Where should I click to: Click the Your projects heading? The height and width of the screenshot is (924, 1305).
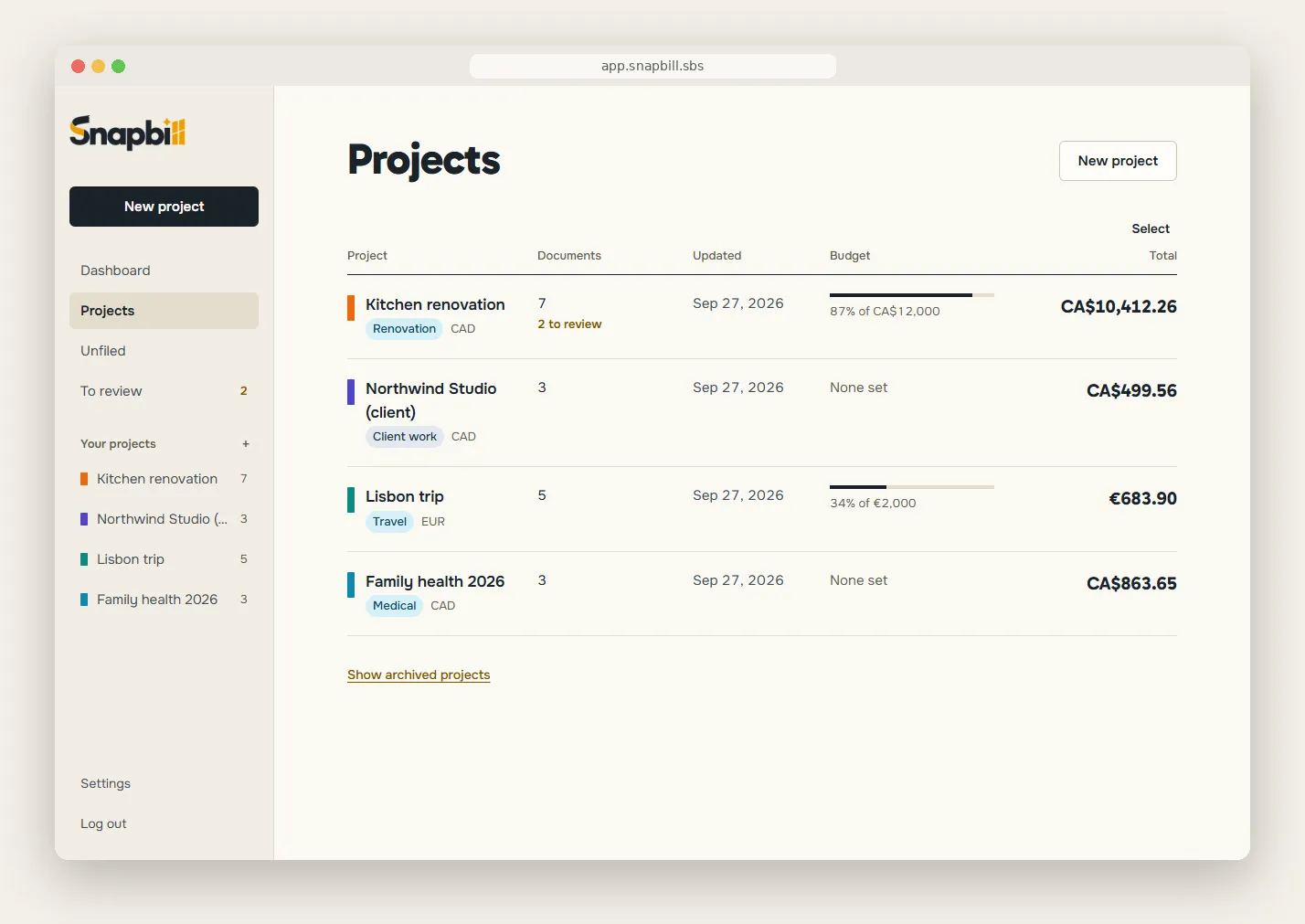coord(118,444)
